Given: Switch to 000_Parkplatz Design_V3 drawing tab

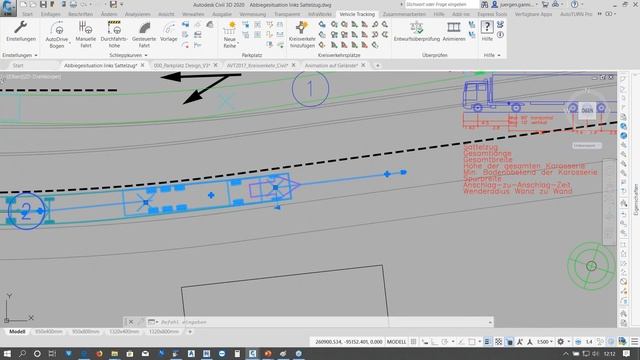Looking at the screenshot, I should click(182, 65).
